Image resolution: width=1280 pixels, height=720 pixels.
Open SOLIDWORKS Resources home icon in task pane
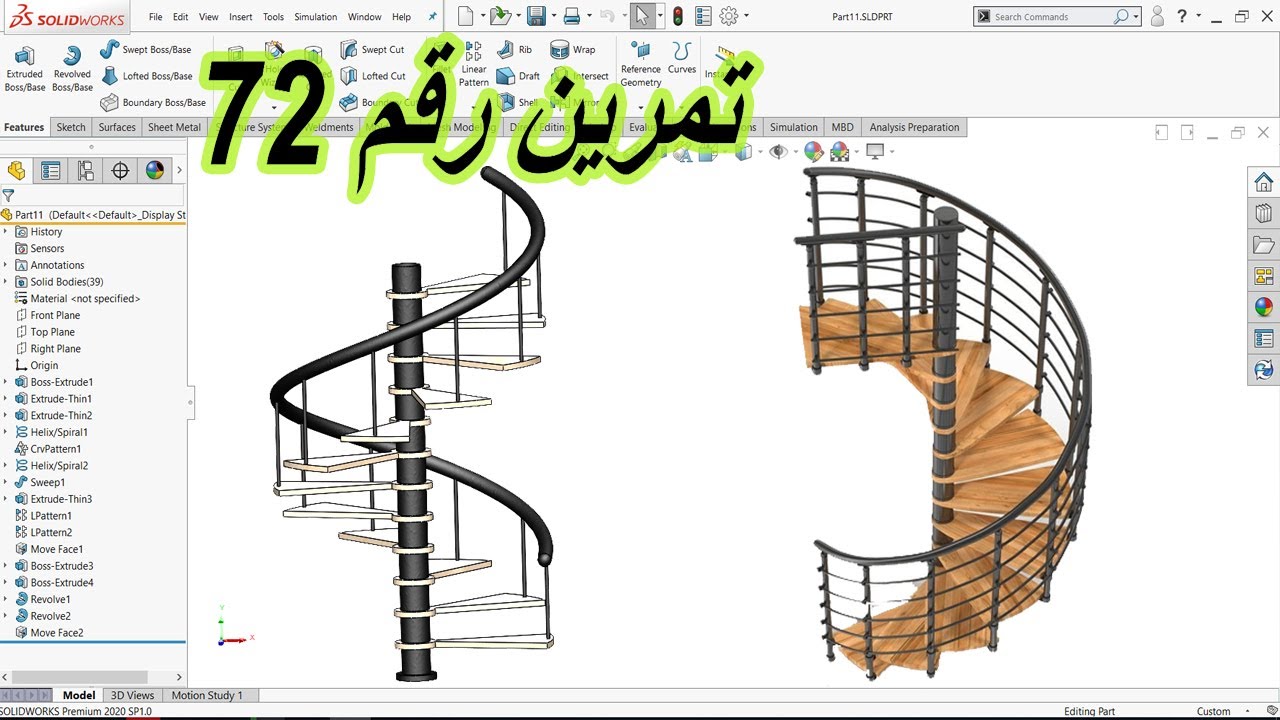click(1264, 182)
